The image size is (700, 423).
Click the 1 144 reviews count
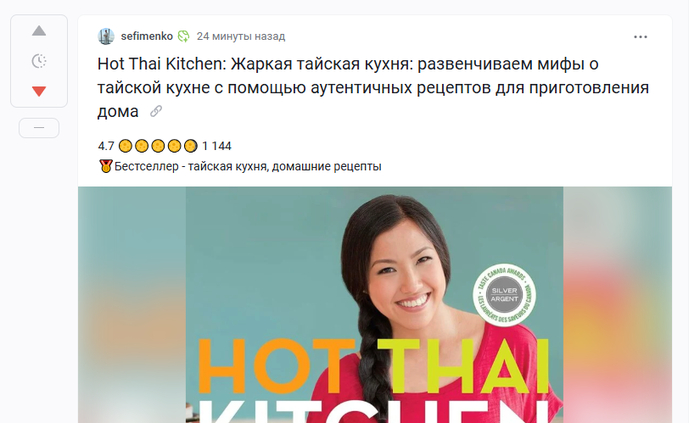pyautogui.click(x=217, y=146)
